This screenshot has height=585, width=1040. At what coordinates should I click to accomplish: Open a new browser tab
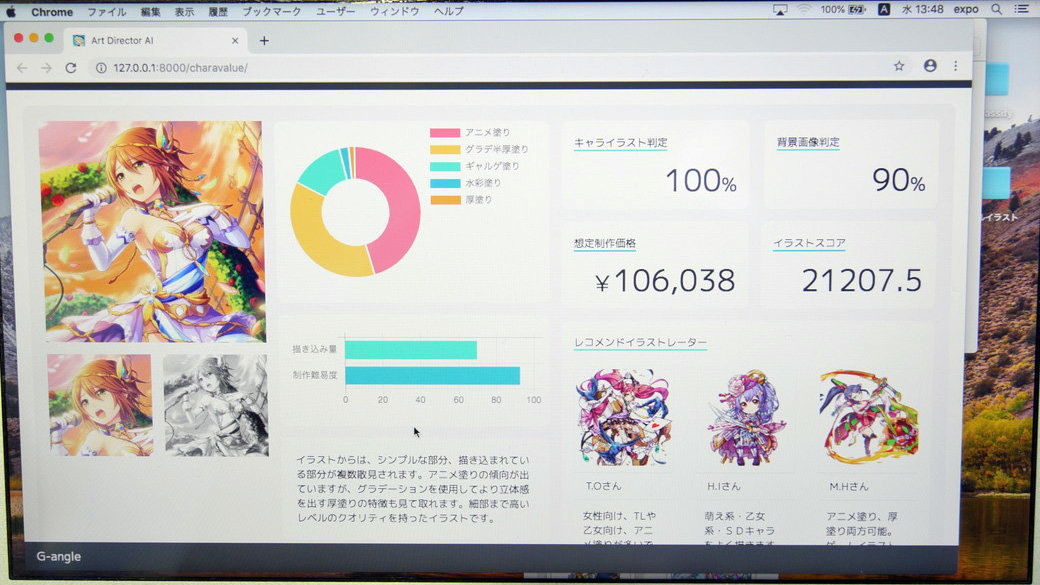click(264, 40)
